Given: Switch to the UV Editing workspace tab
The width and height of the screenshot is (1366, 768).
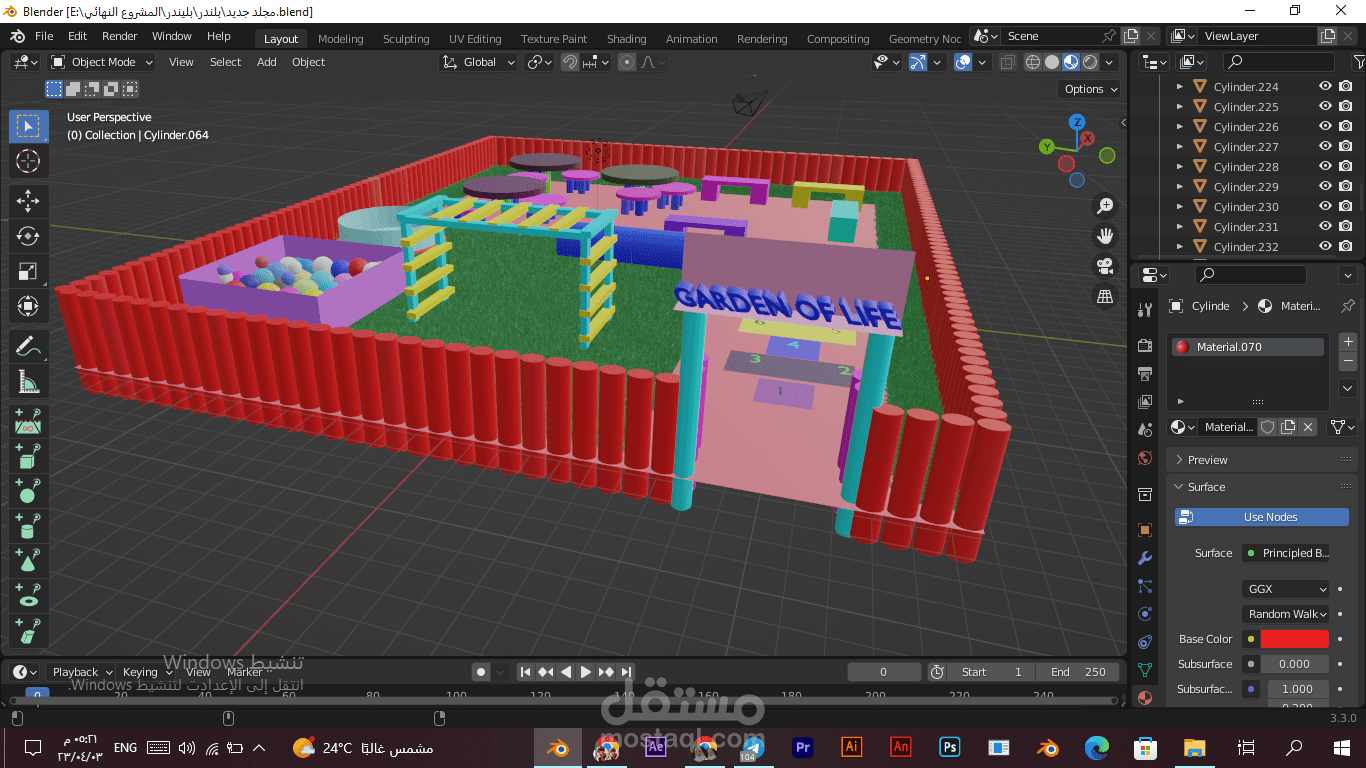Looking at the screenshot, I should coord(475,39).
